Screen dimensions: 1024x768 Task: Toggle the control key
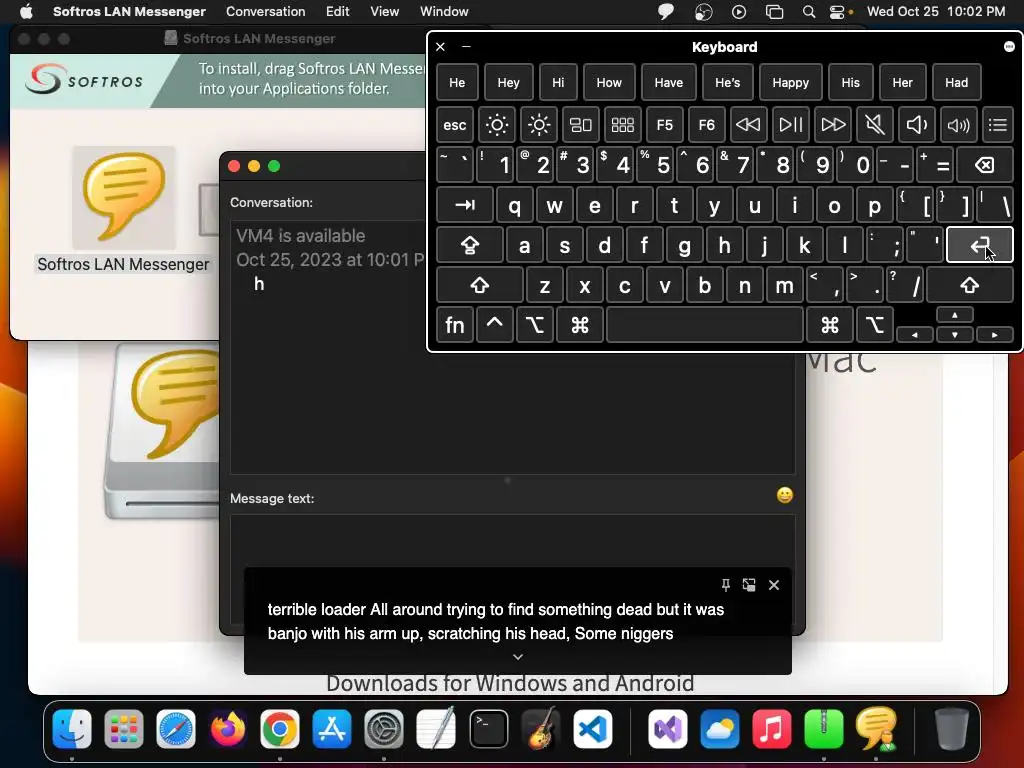[x=494, y=325]
